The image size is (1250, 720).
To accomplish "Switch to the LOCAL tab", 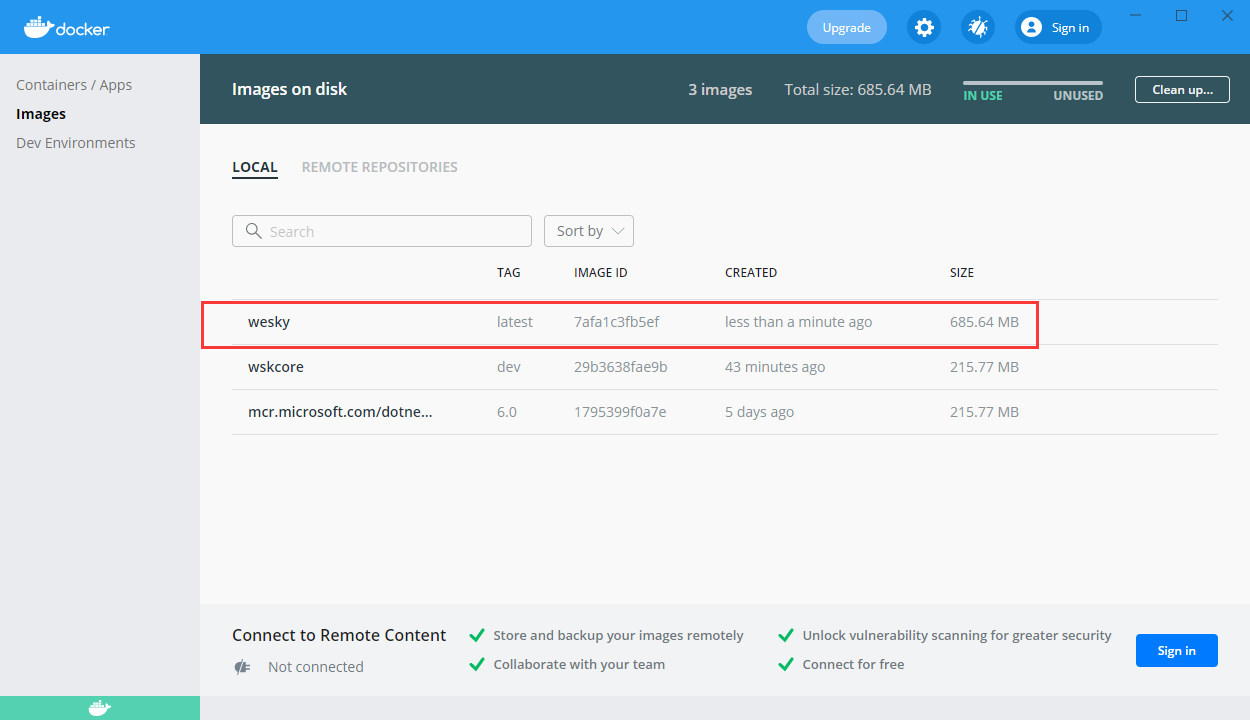I will [x=255, y=168].
